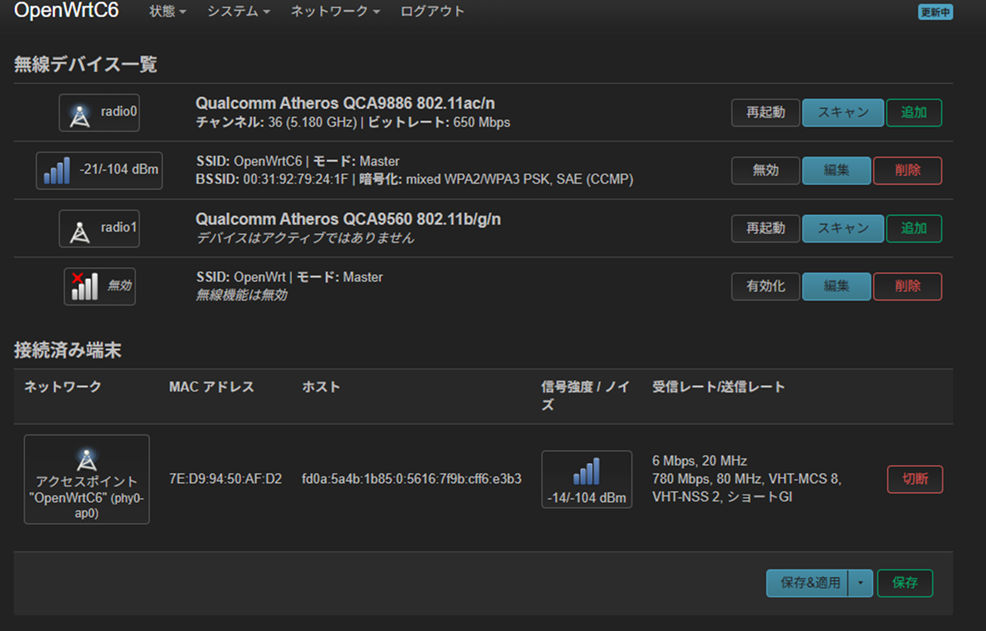Click the Qualcomm Atheros QCA9886 802.11ac/n title

[x=345, y=103]
